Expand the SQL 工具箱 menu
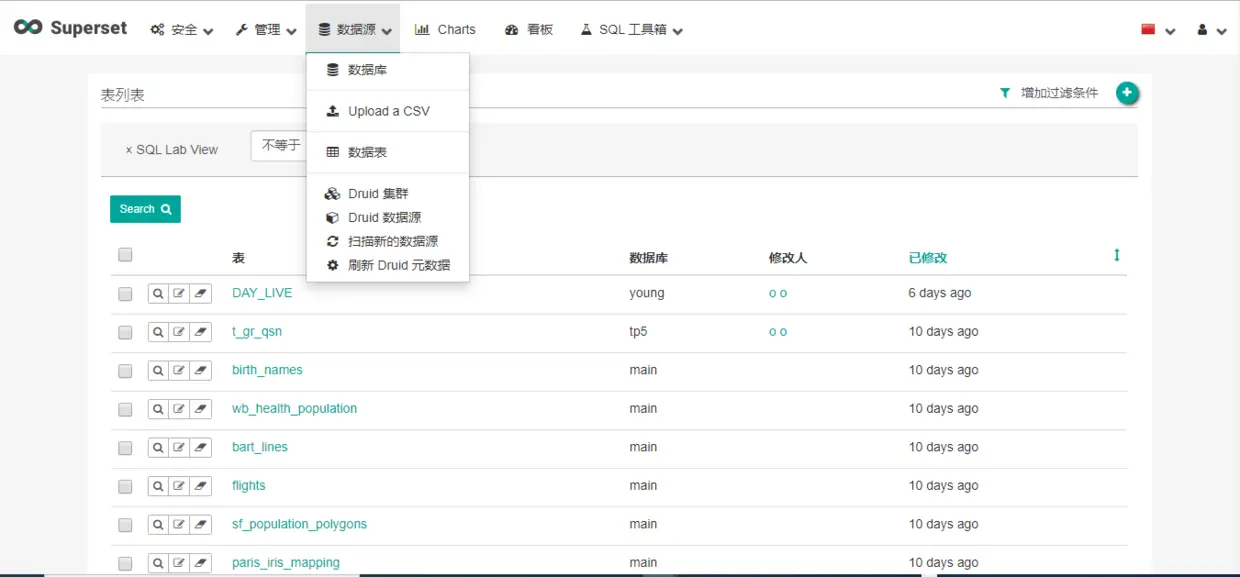The height and width of the screenshot is (577, 1240). [x=631, y=30]
